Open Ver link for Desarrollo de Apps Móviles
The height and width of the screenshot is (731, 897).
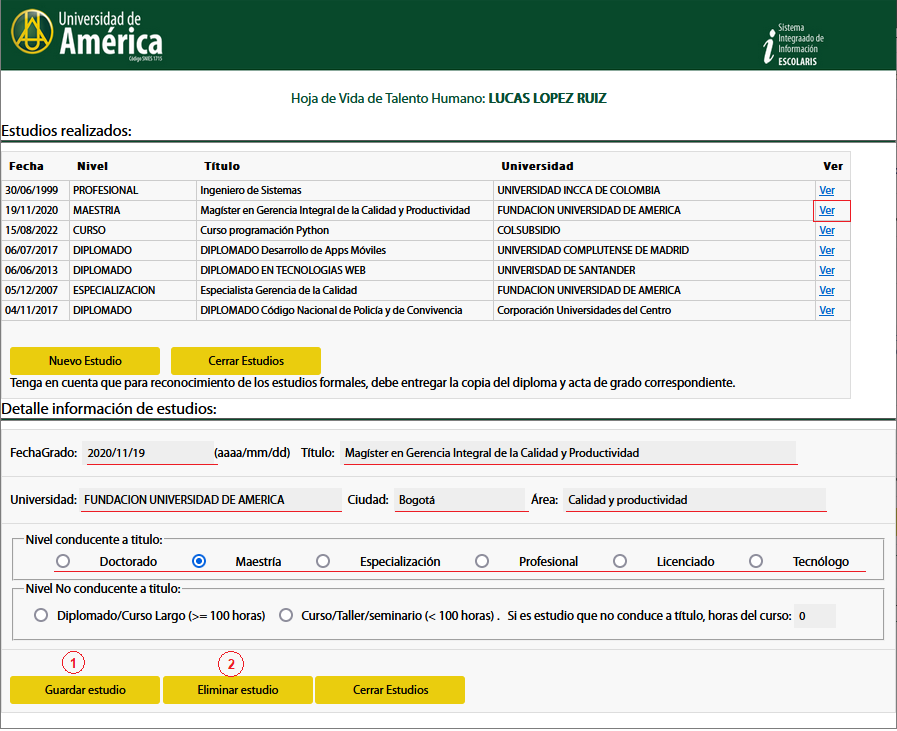tap(827, 251)
